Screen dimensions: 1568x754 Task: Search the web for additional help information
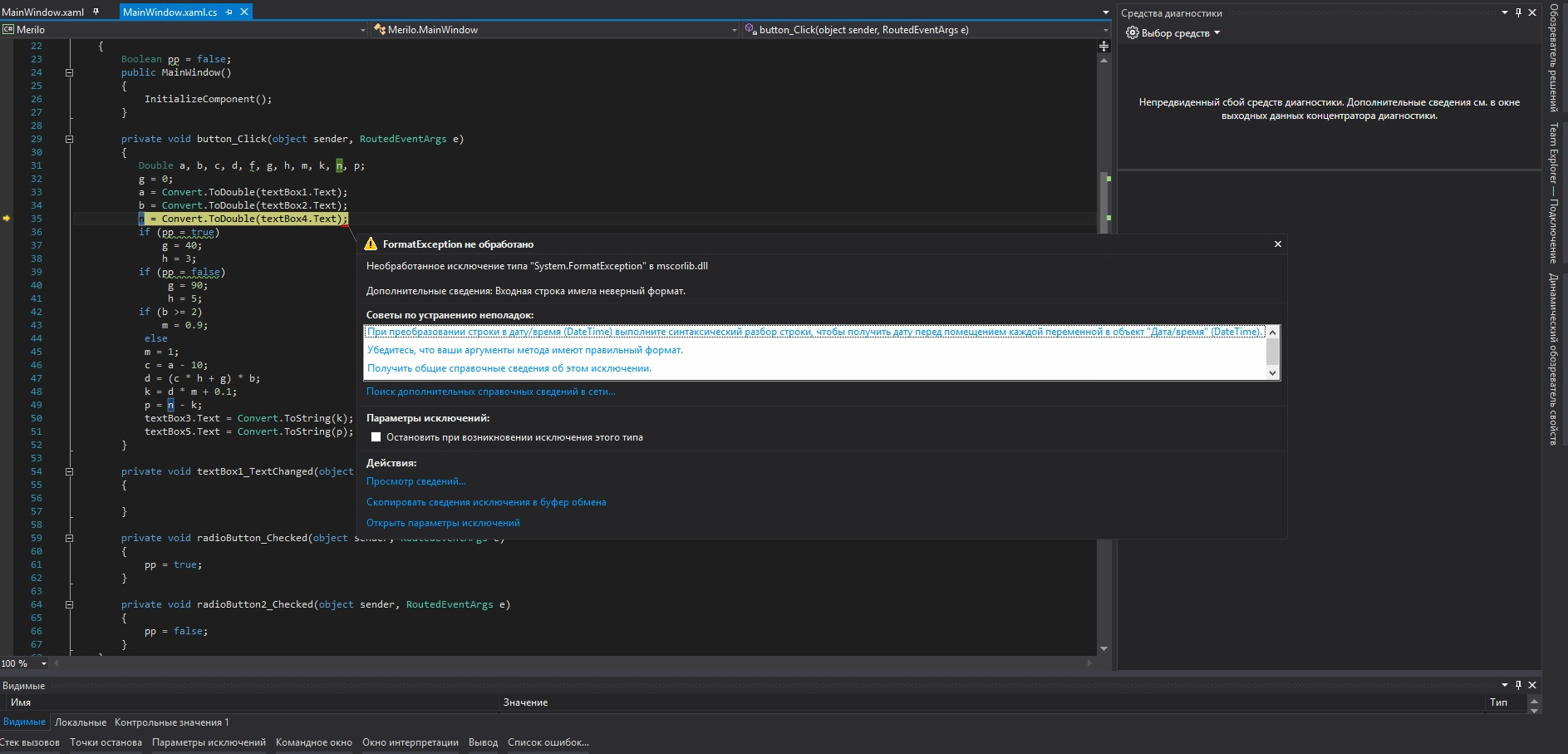491,392
